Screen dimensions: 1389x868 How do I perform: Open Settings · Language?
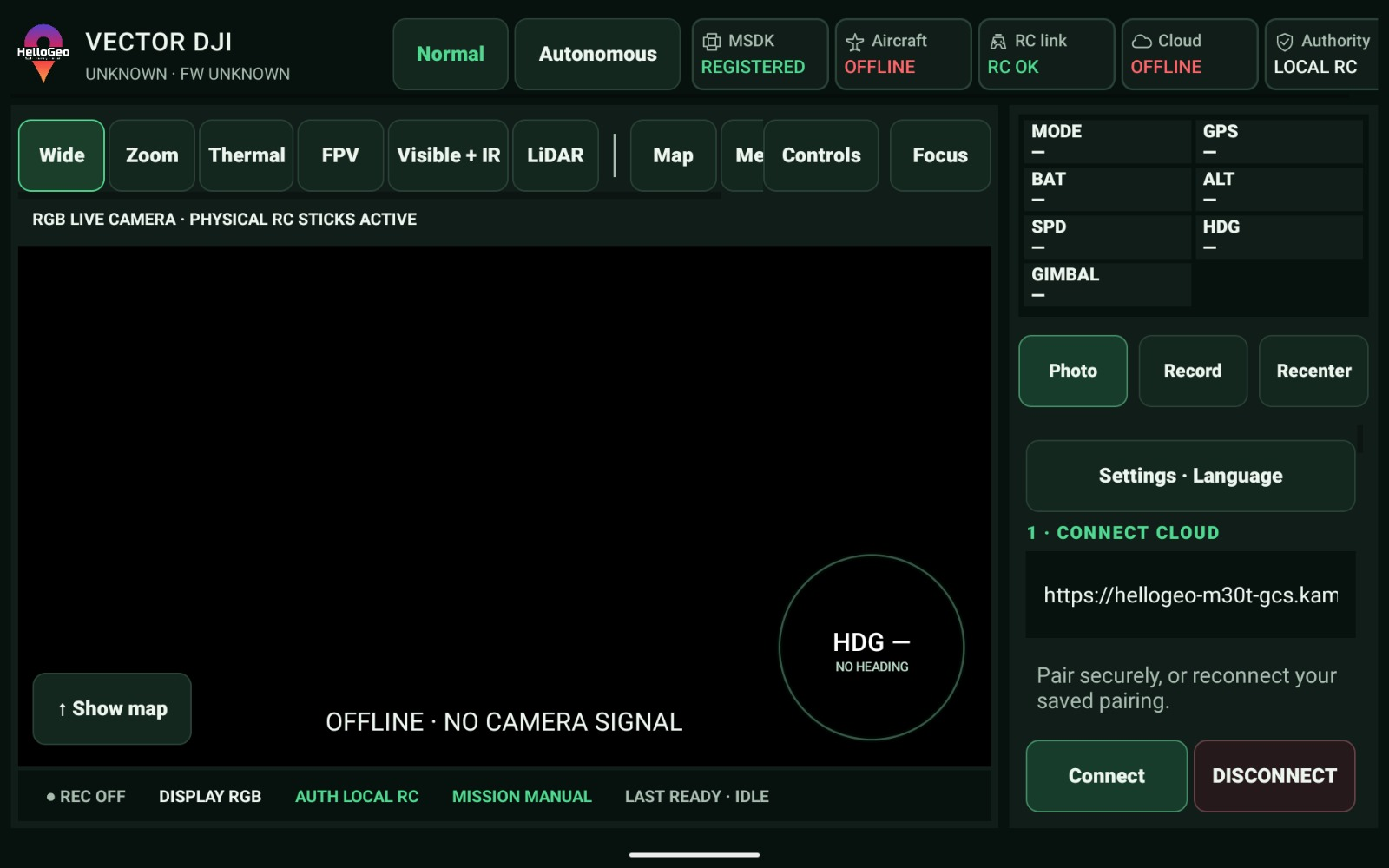coord(1190,476)
